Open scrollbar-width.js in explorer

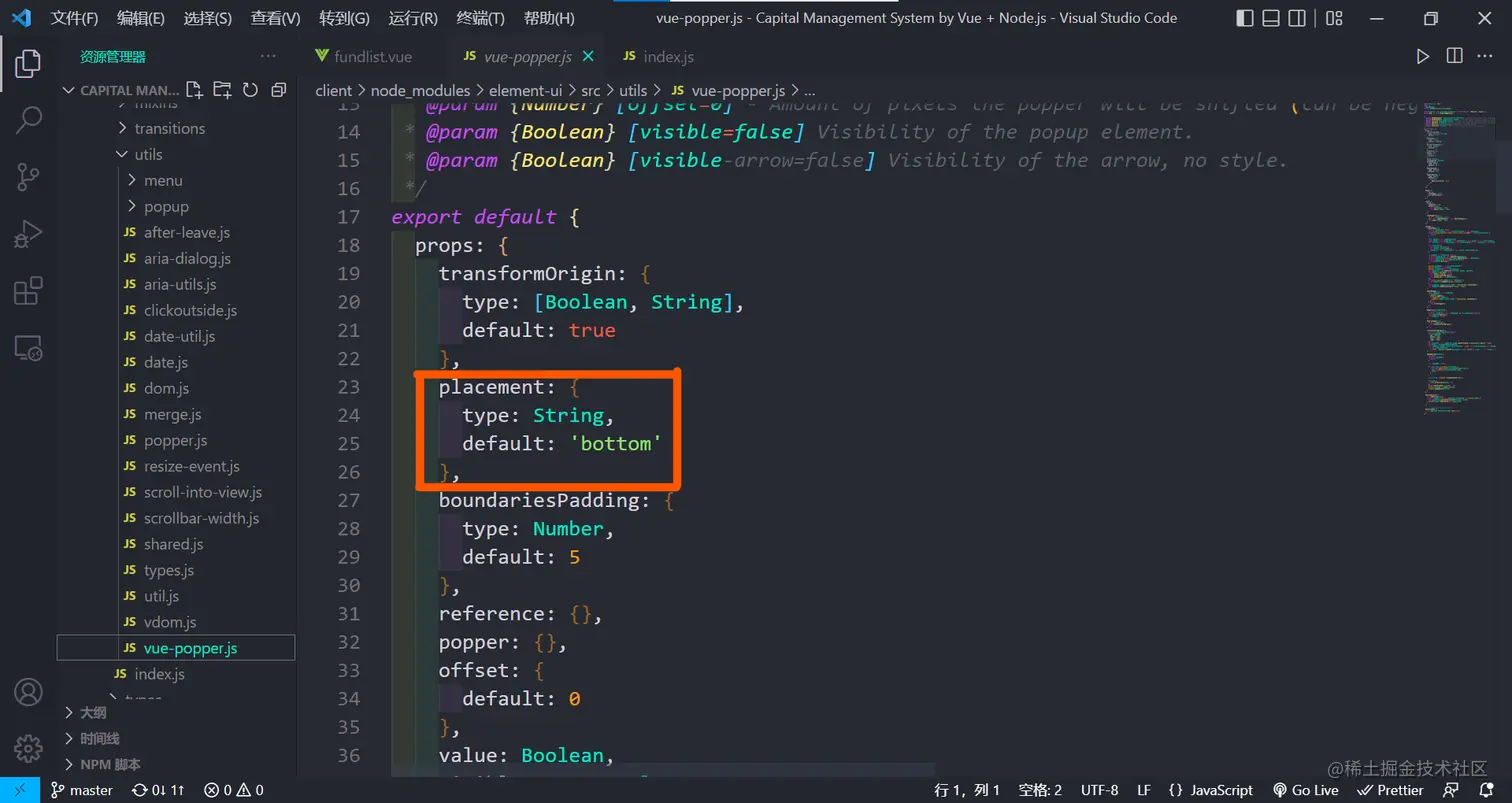[201, 518]
